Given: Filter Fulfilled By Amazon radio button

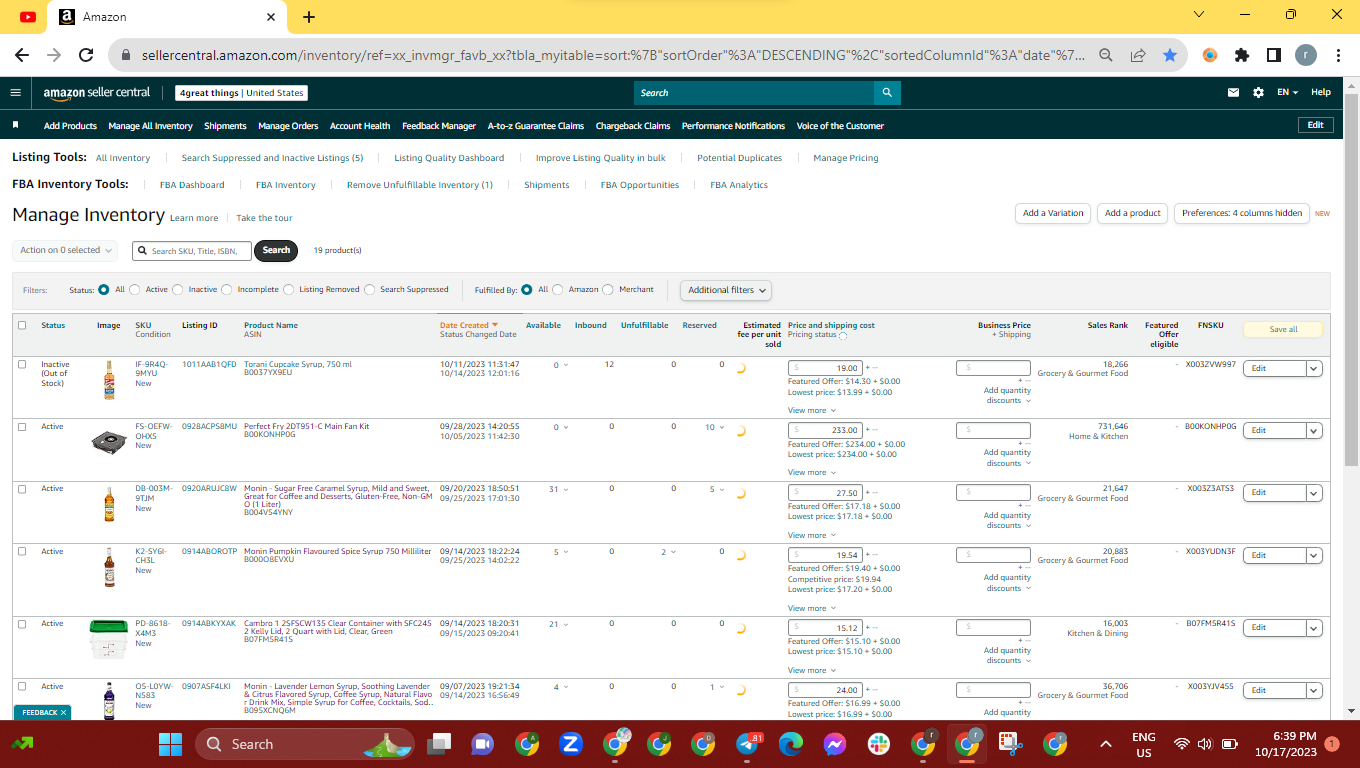Looking at the screenshot, I should coord(558,290).
